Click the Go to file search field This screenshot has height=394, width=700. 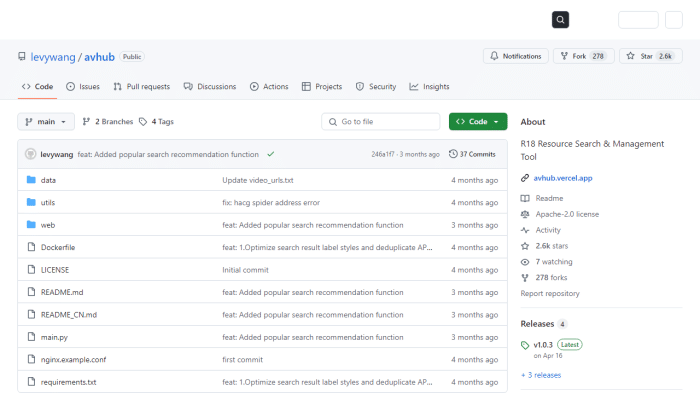coord(380,122)
